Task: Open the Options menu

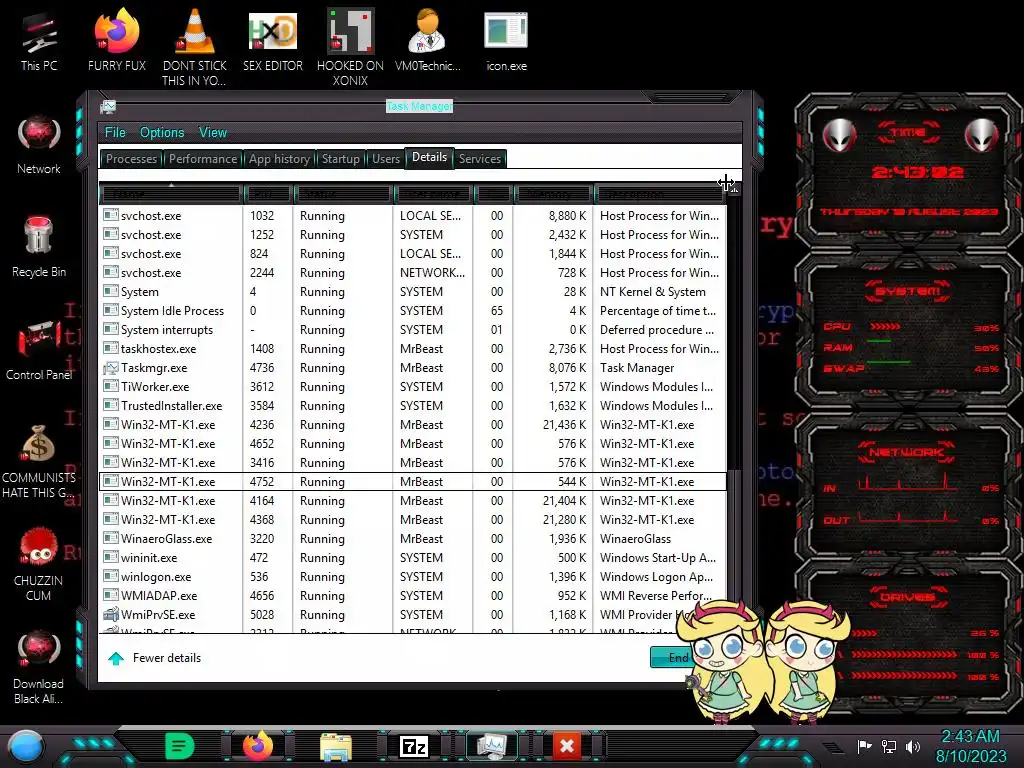Action: coord(162,133)
